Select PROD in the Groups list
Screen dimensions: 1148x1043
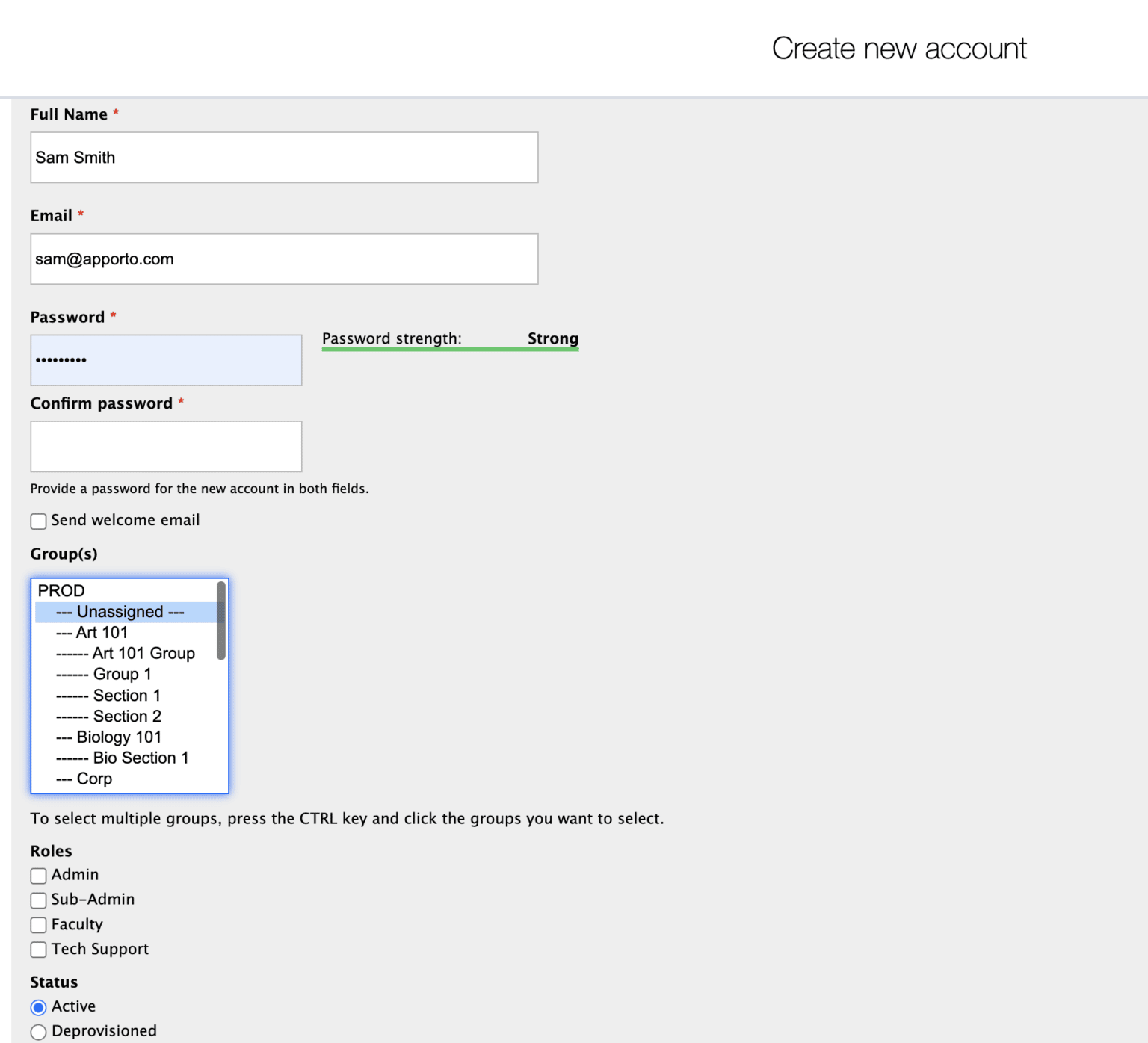(61, 591)
